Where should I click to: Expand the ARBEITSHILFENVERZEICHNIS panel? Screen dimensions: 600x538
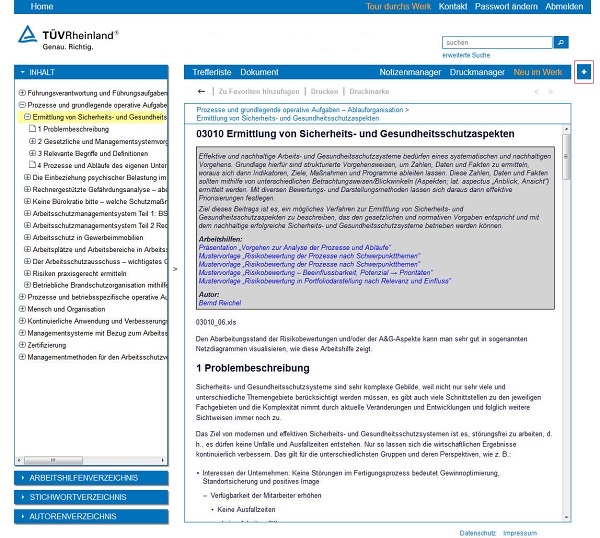(x=91, y=478)
